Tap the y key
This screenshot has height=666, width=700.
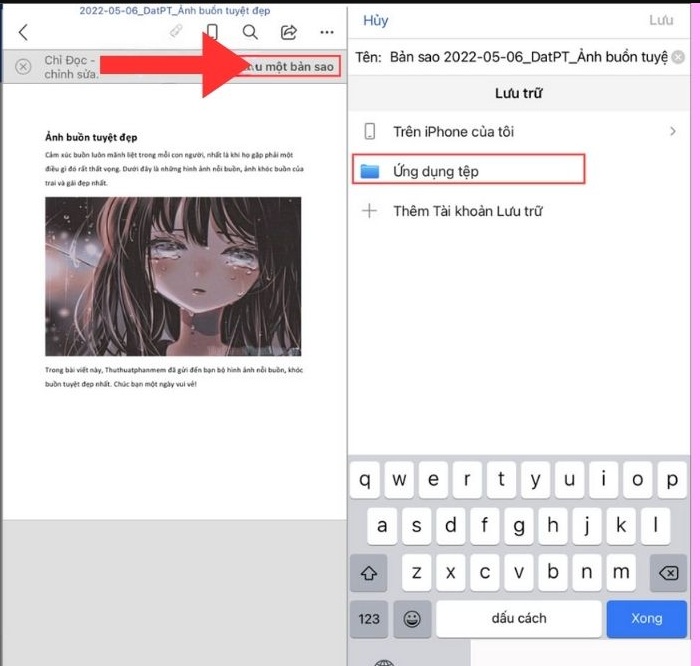click(535, 480)
